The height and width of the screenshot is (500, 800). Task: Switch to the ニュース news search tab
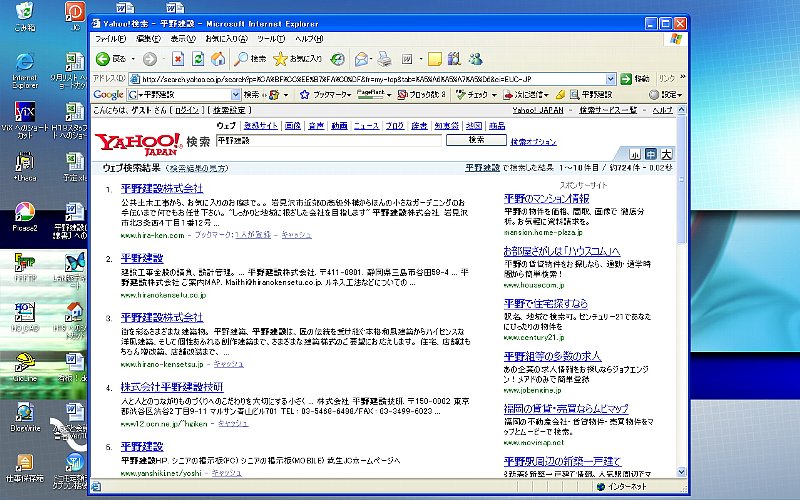366,126
